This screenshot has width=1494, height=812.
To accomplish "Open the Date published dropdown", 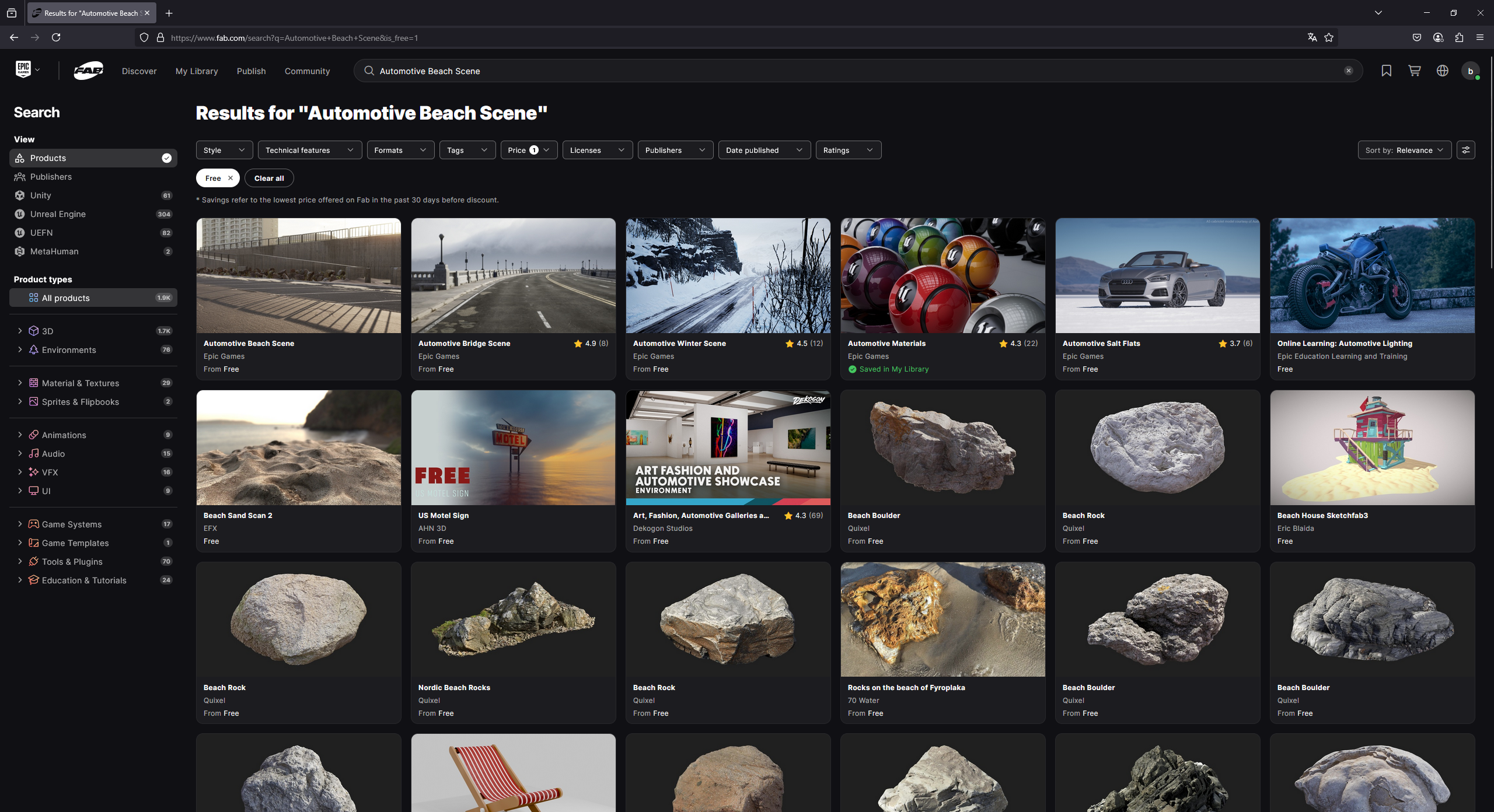I will coord(764,150).
